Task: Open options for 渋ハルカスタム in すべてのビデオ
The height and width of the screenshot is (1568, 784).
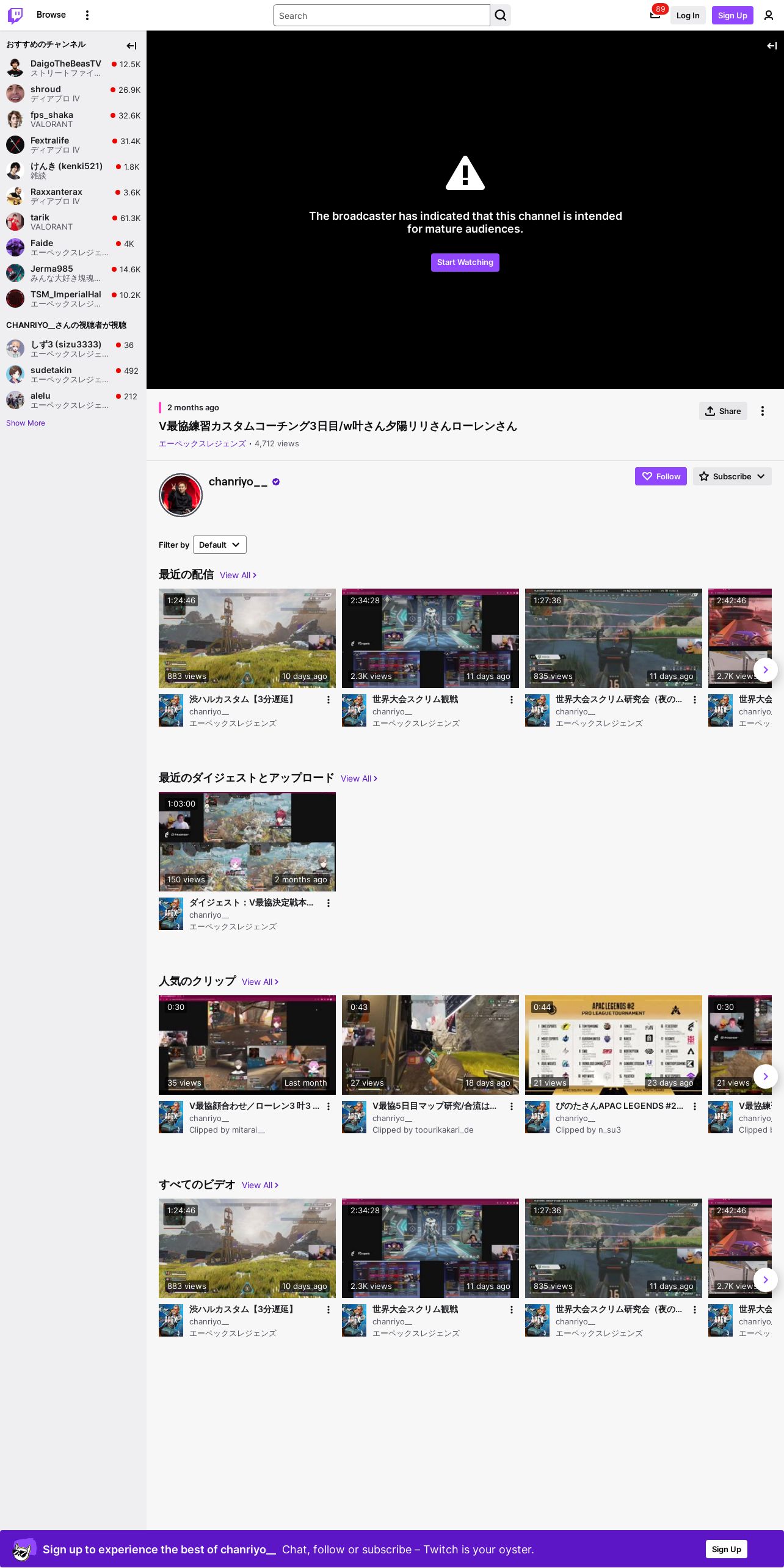Action: [328, 1310]
